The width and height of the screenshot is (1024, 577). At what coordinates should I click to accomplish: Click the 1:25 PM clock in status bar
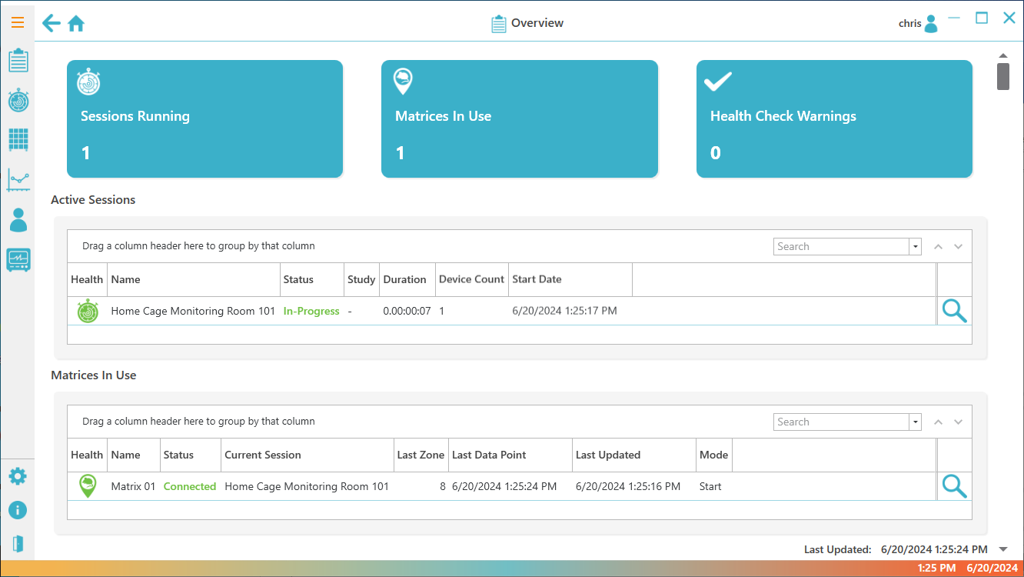(936, 569)
